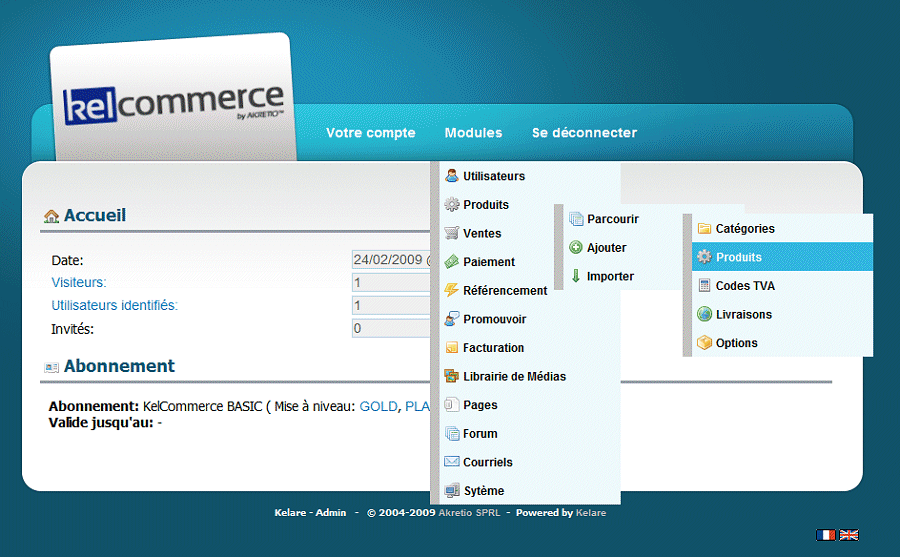
Task: Click the Référencement lightning icon
Action: 452,291
